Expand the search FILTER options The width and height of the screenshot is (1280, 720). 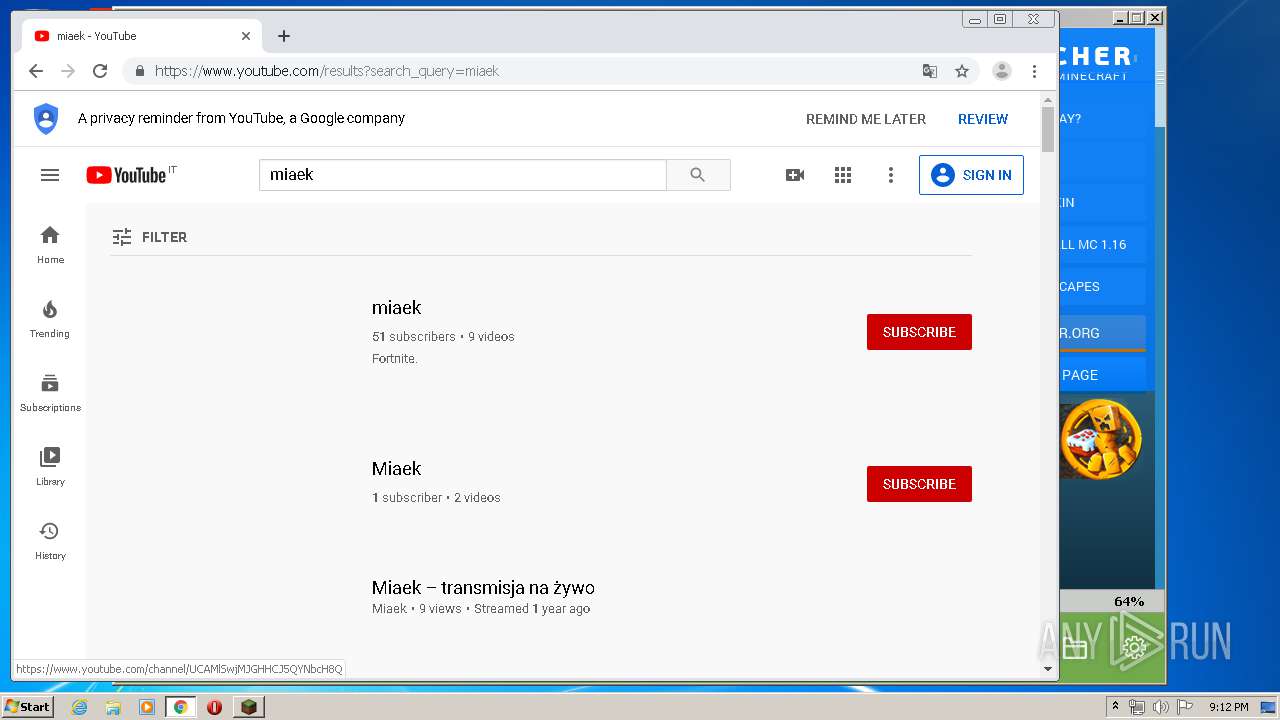coord(149,237)
